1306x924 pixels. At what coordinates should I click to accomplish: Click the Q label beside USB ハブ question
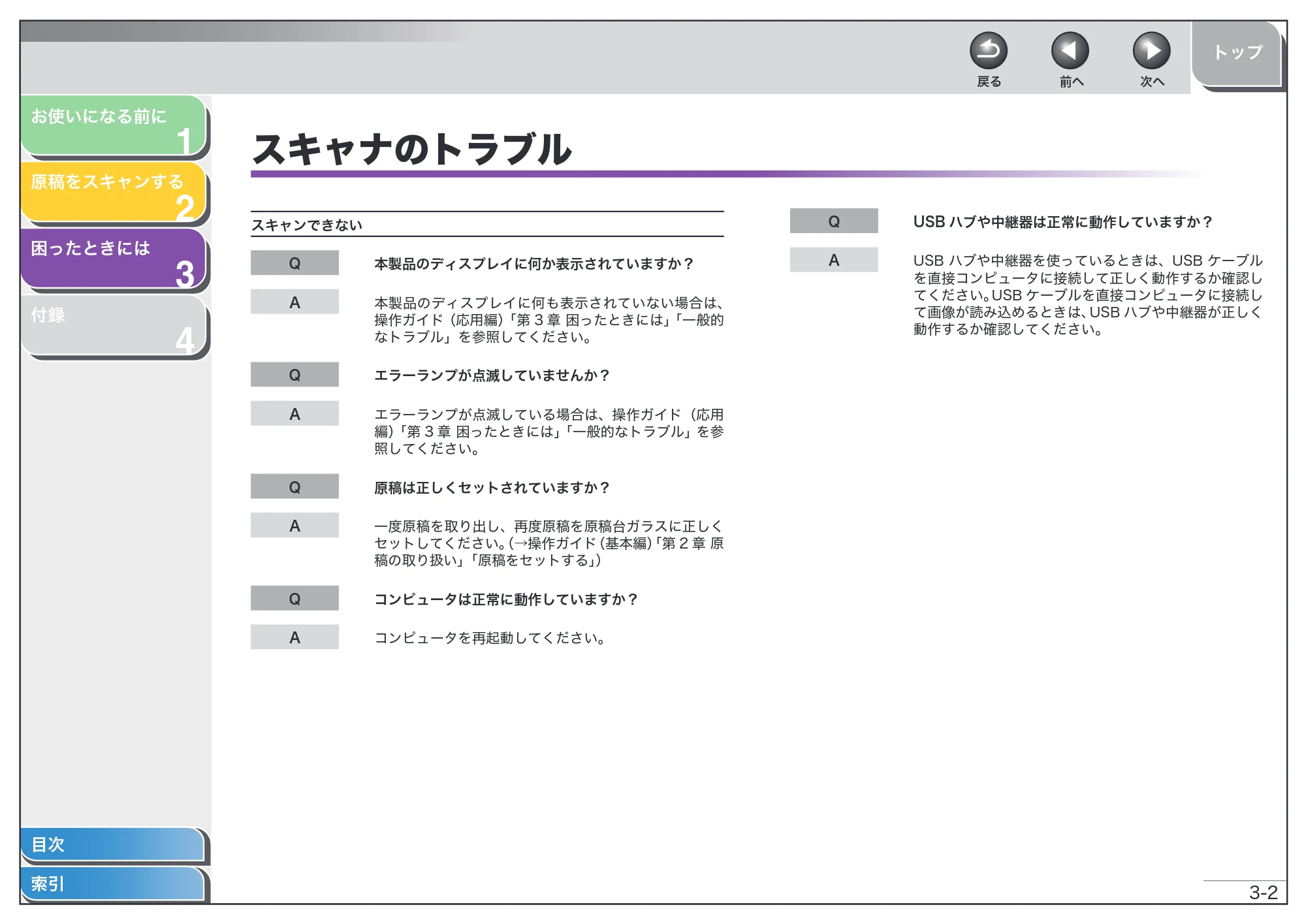[834, 221]
